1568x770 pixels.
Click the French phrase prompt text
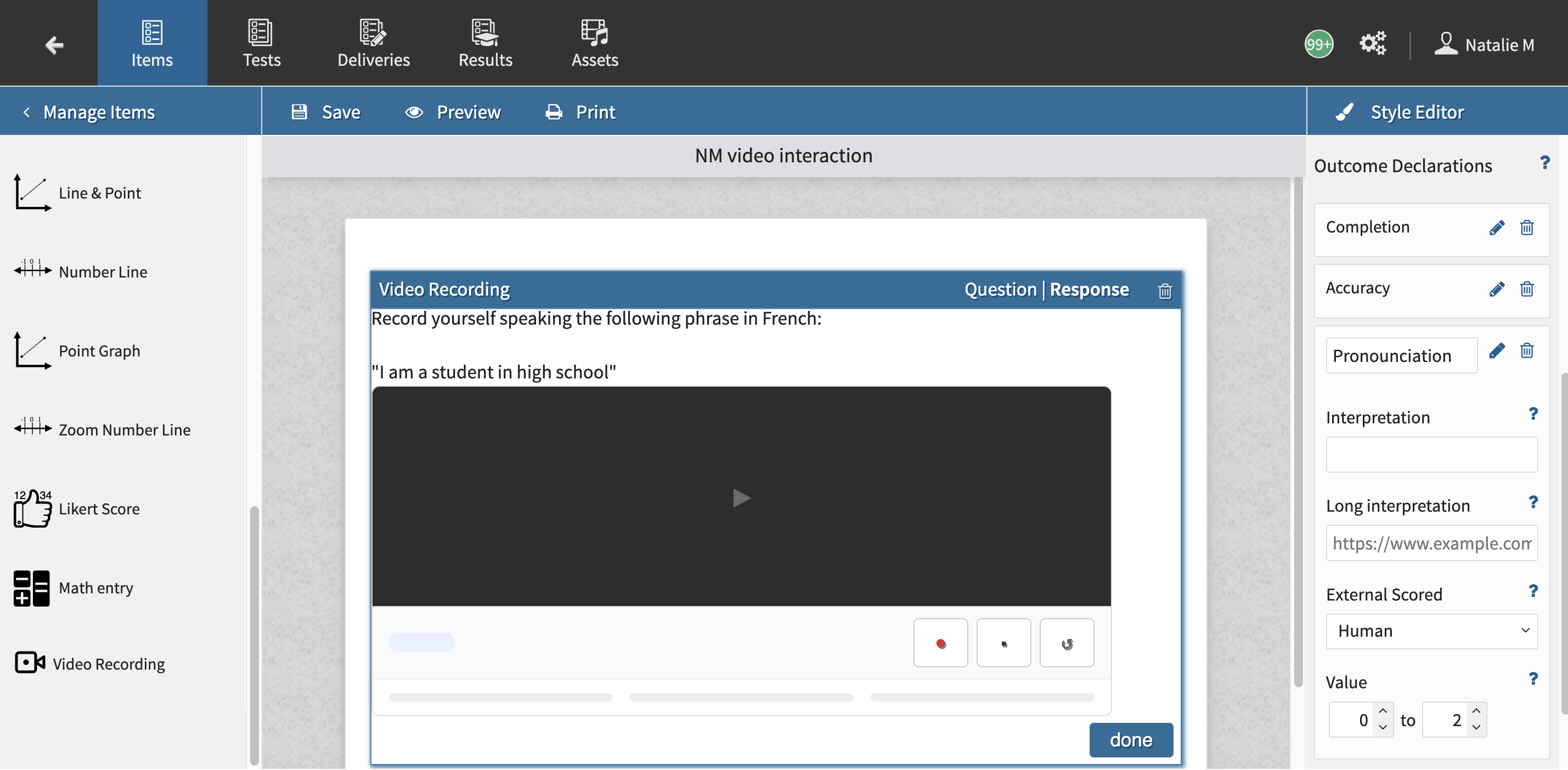[494, 372]
